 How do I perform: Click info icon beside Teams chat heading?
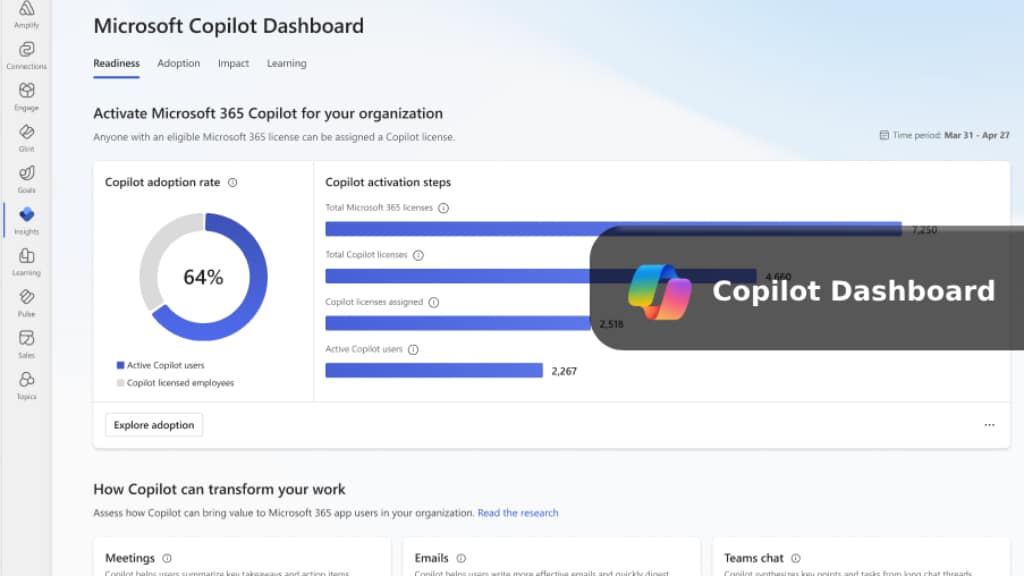pyautogui.click(x=795, y=558)
